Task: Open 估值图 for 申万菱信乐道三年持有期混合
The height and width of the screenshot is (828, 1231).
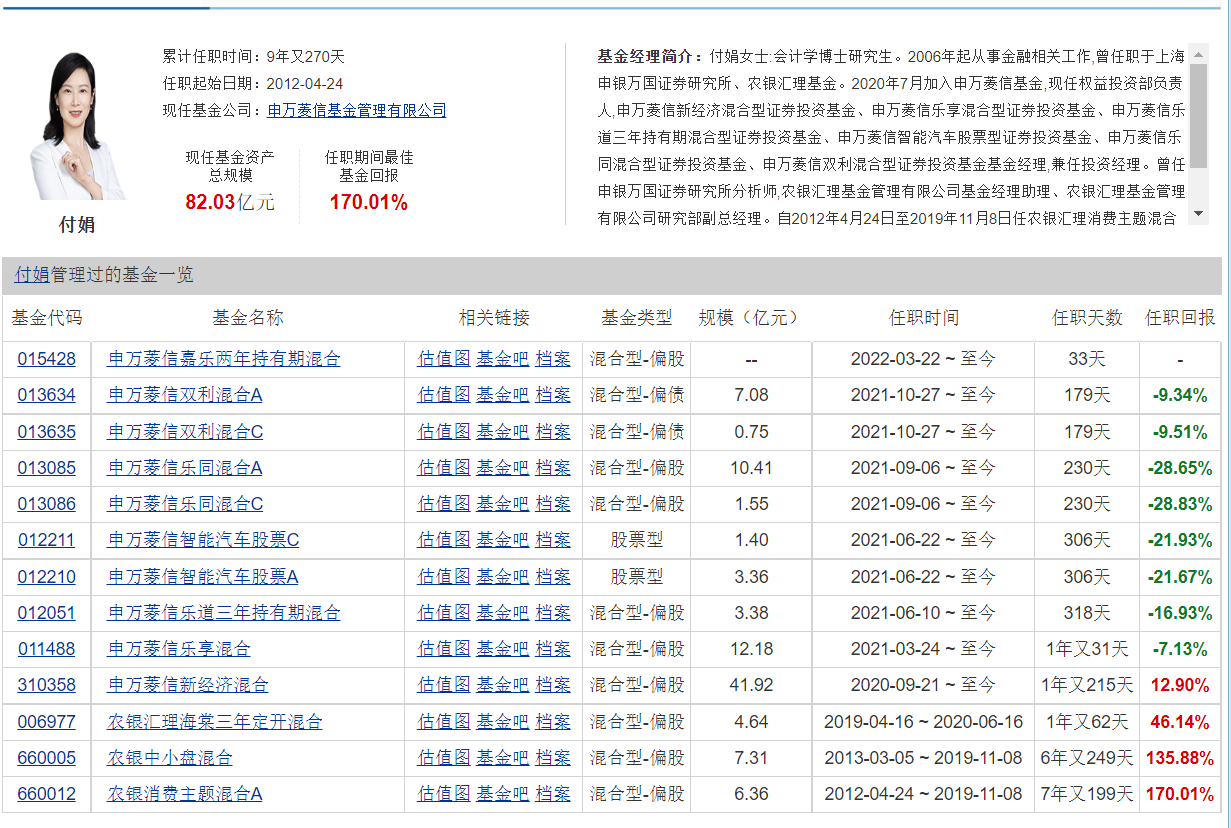Action: click(443, 613)
